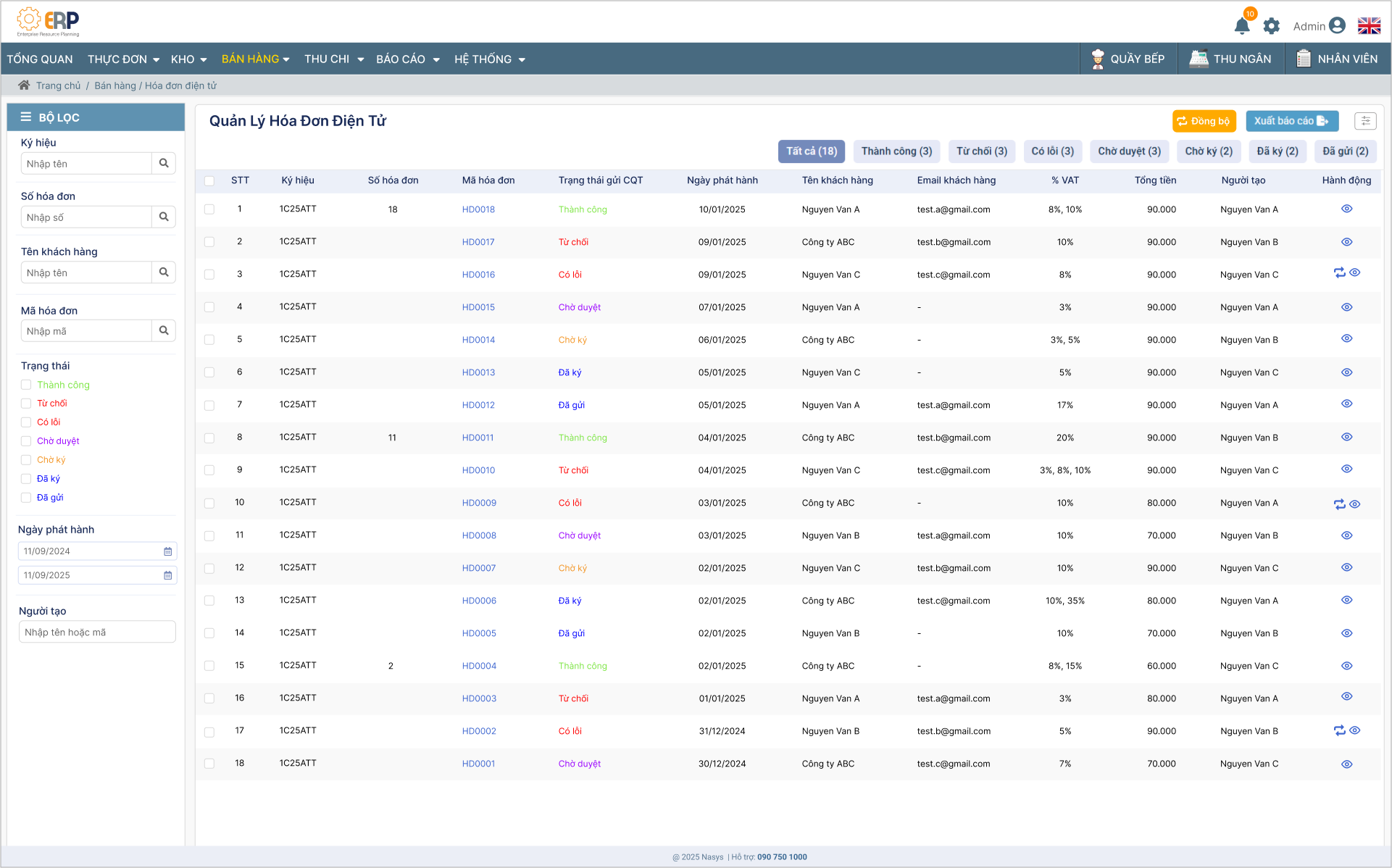
Task: Switch to Tất cả (18) tab
Action: coord(812,151)
